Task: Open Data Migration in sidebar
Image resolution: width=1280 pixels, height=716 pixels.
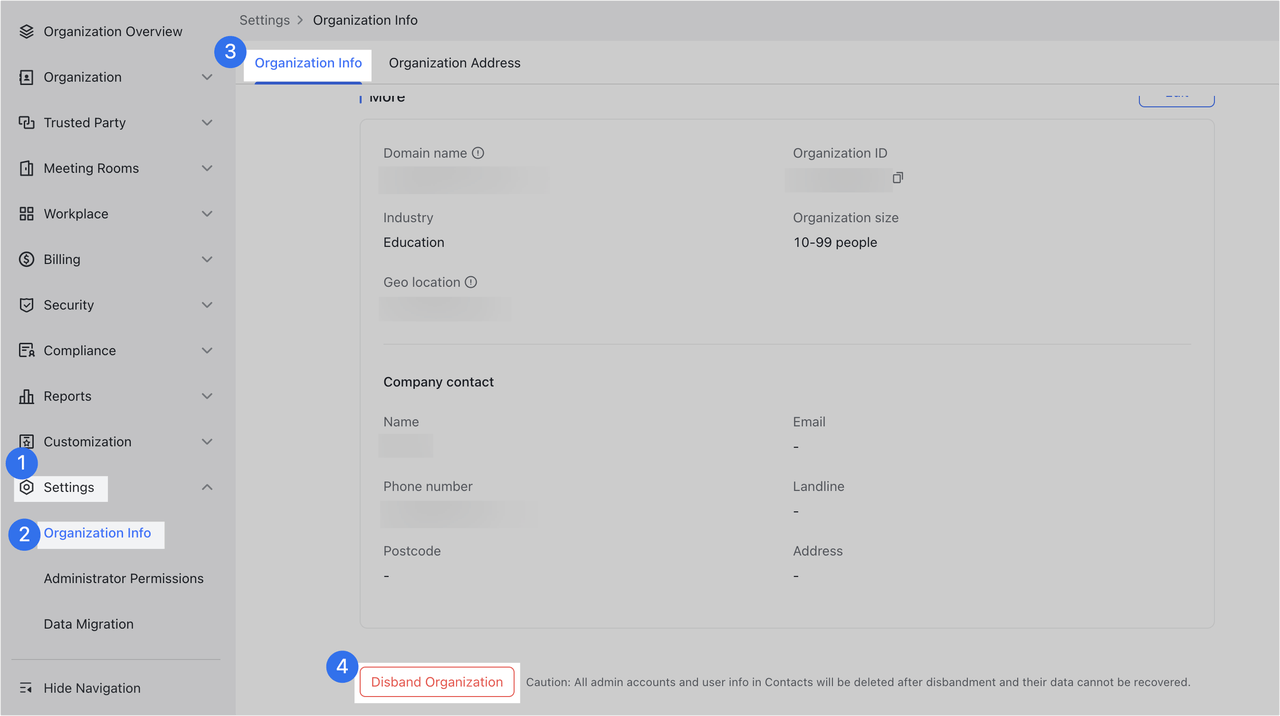Action: [88, 624]
